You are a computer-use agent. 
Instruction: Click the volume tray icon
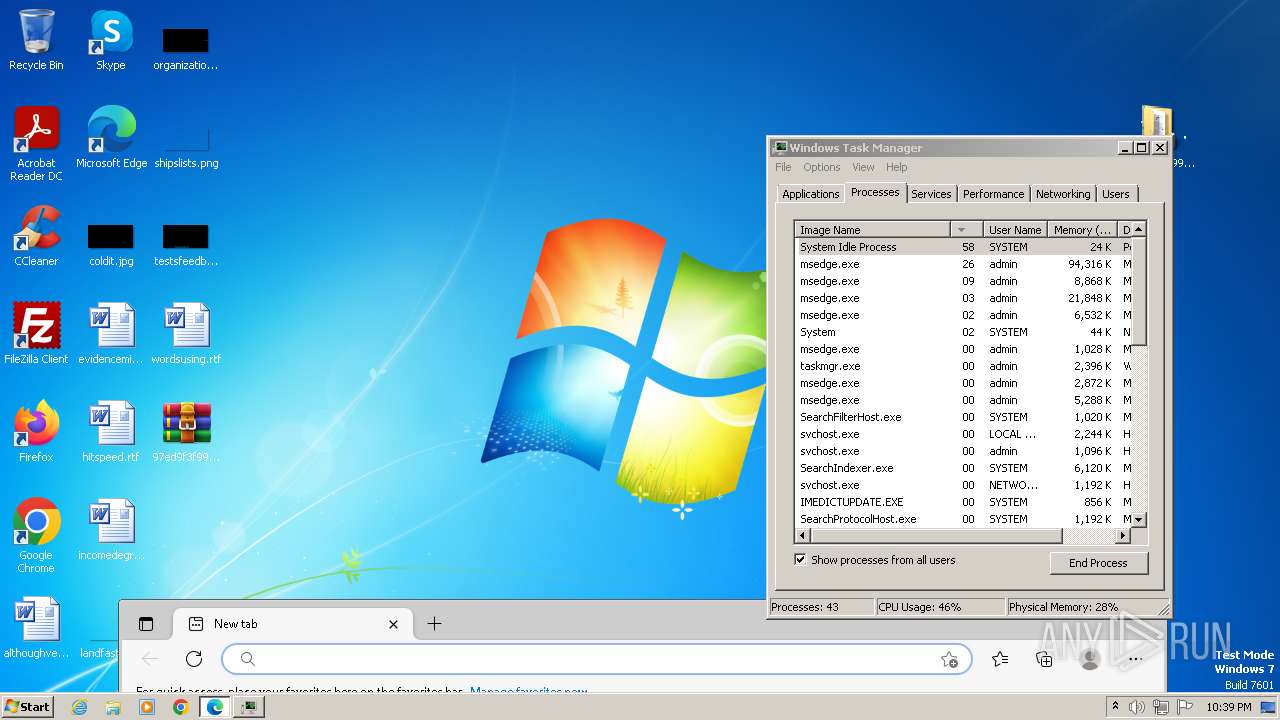click(x=1137, y=707)
